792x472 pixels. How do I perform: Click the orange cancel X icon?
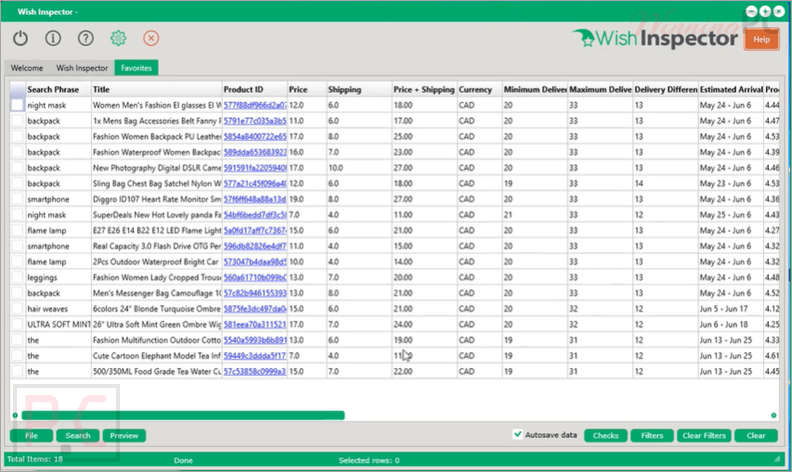(151, 38)
